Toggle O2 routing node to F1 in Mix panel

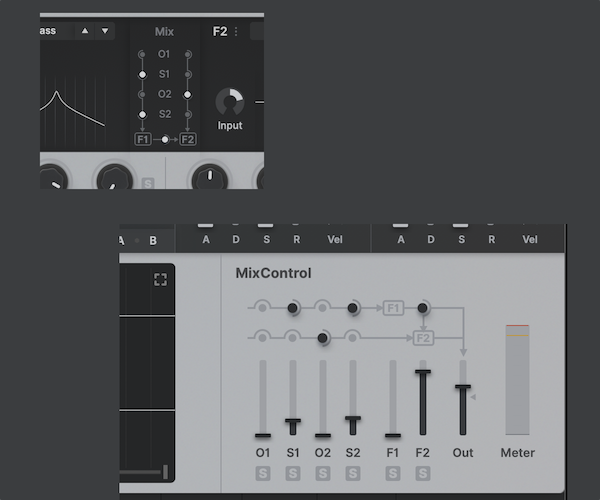142,94
